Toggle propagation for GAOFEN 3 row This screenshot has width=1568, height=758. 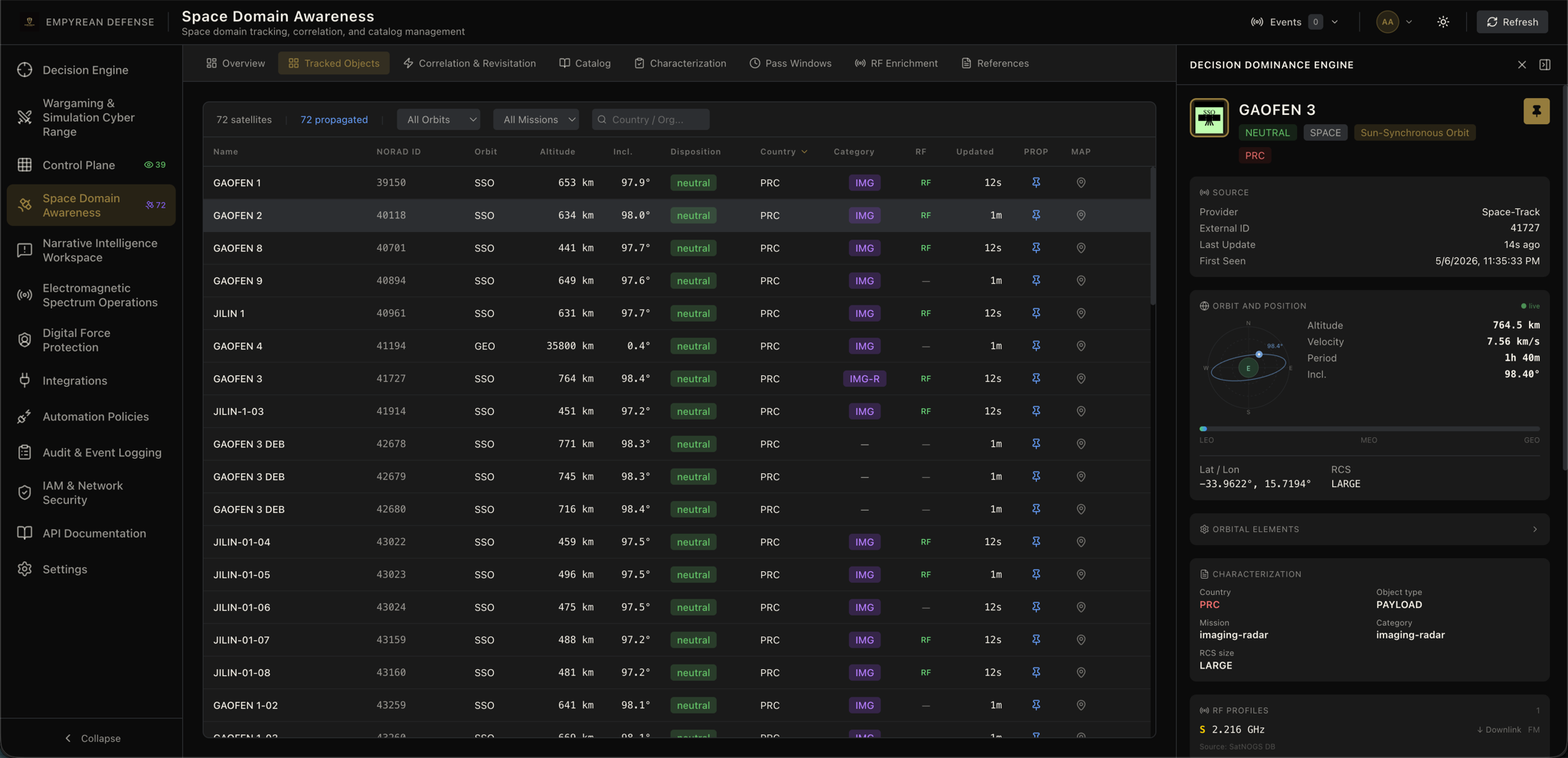[1036, 378]
